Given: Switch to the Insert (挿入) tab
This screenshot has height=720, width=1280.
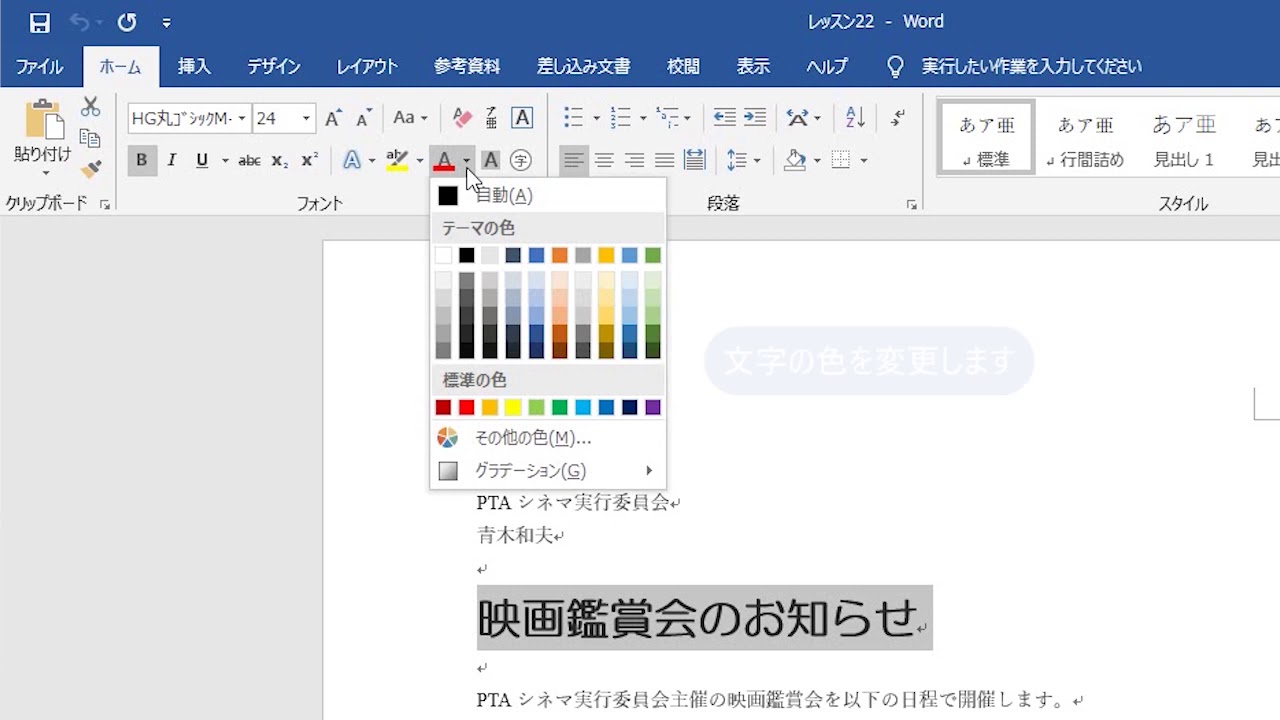Looking at the screenshot, I should [194, 67].
